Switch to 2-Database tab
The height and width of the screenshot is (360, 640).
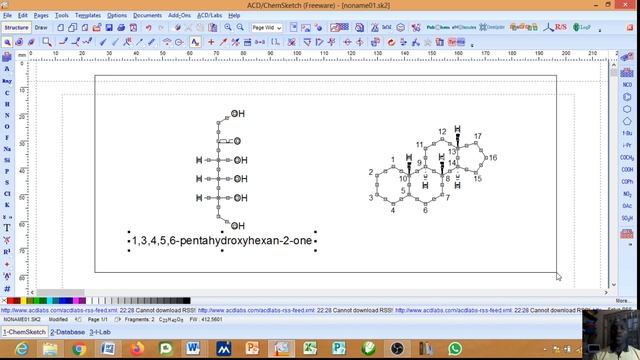67,332
